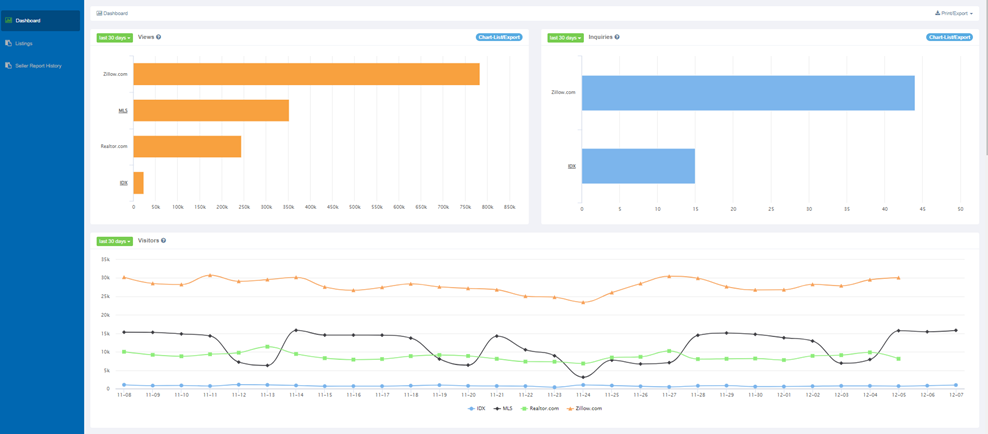Click the help icon next to Inquiries
The height and width of the screenshot is (434, 988).
(617, 37)
